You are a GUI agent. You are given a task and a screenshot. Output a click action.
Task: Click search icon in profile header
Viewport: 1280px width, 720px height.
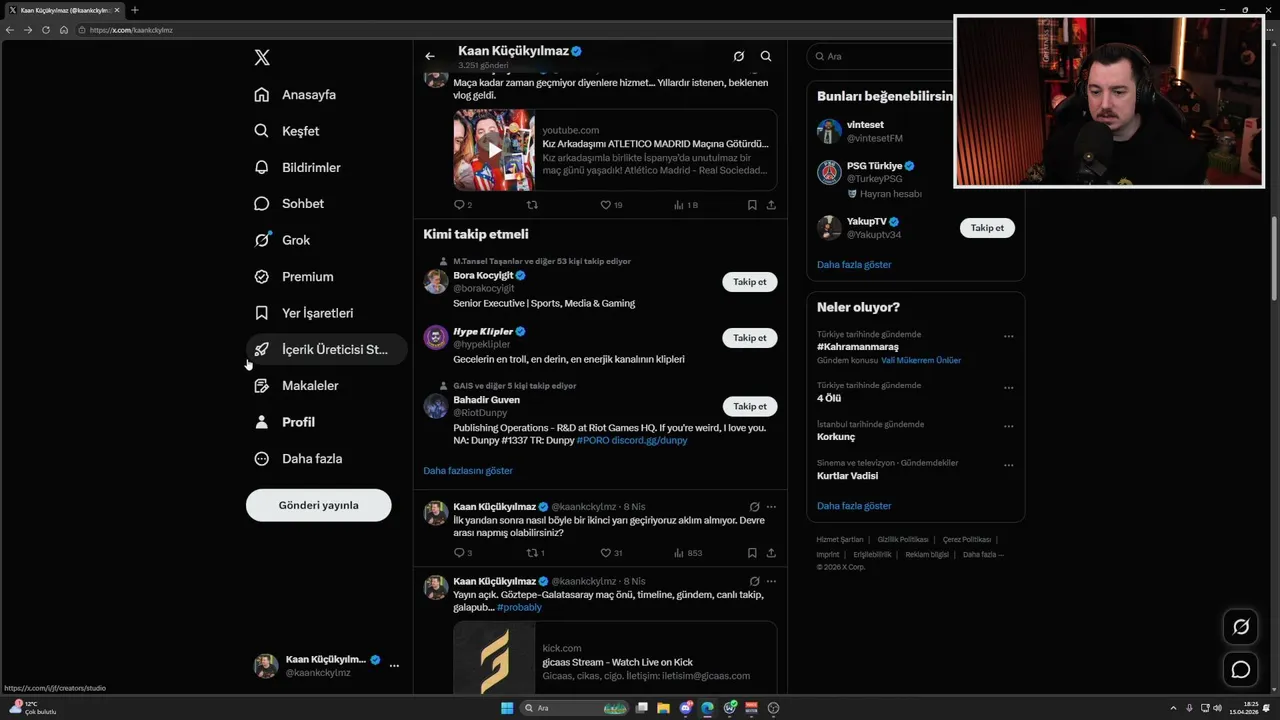766,57
